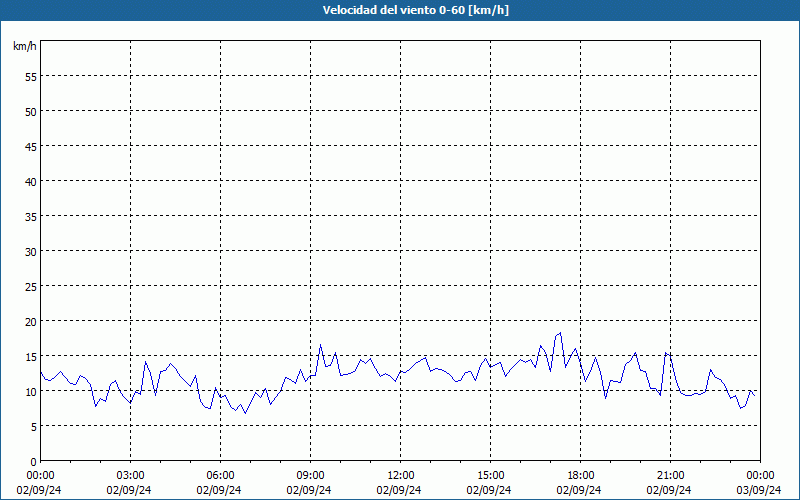Image resolution: width=800 pixels, height=500 pixels.
Task: Click the chart title 'Velocidad del viento 0-60 [km/h]'
Action: click(415, 10)
